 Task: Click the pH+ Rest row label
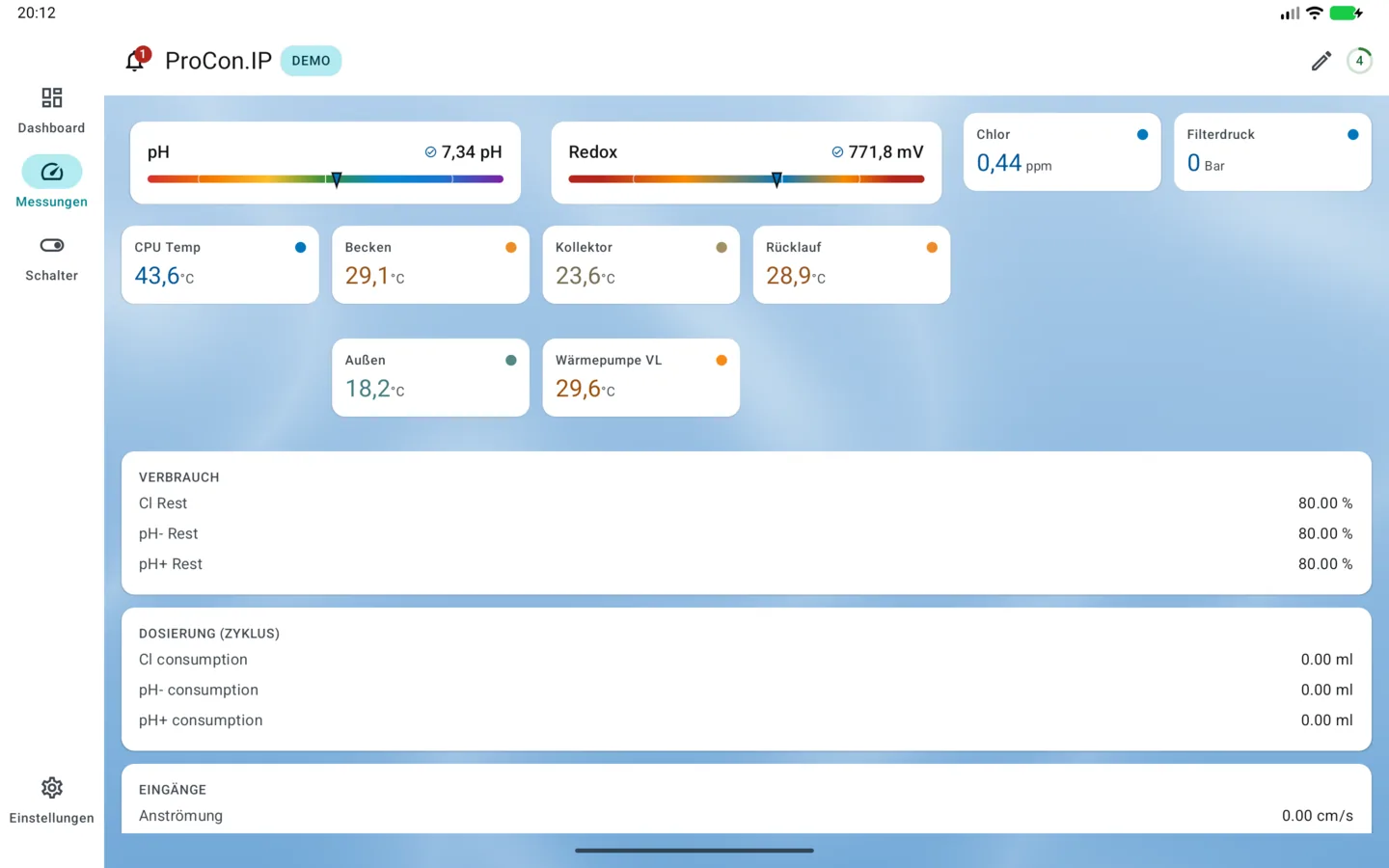171,564
